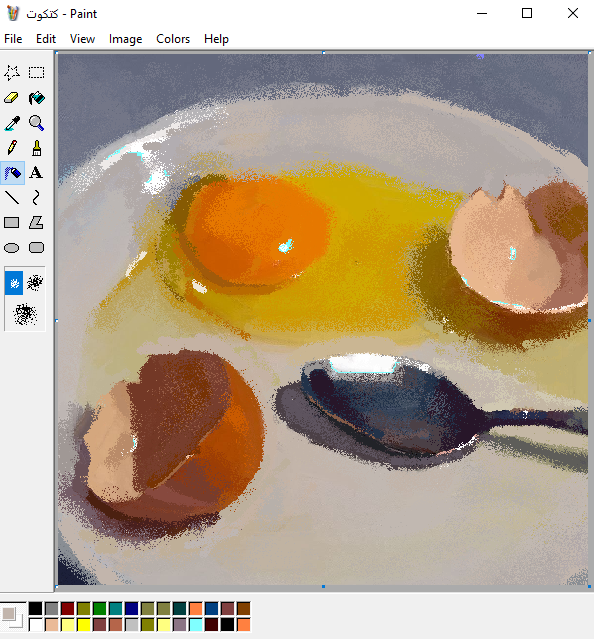Switch to the Pencil tool
Image resolution: width=594 pixels, height=639 pixels.
[x=12, y=148]
